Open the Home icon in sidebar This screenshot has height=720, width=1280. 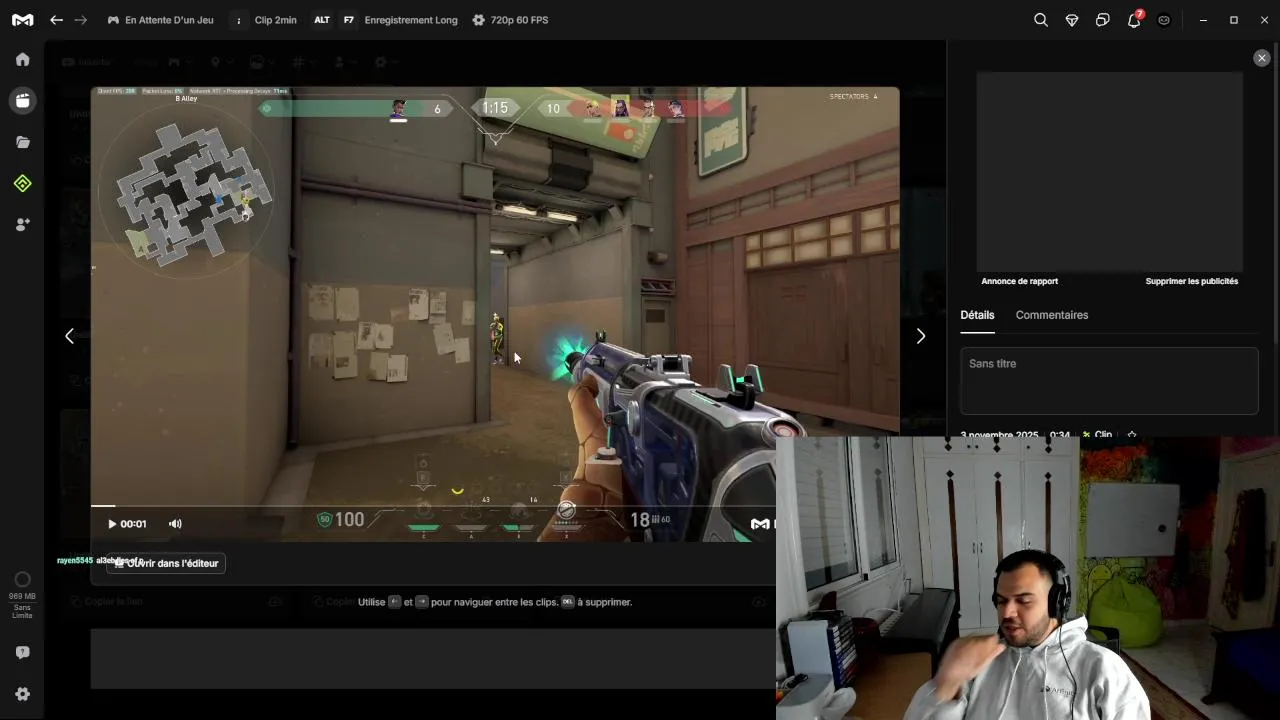pyautogui.click(x=22, y=59)
